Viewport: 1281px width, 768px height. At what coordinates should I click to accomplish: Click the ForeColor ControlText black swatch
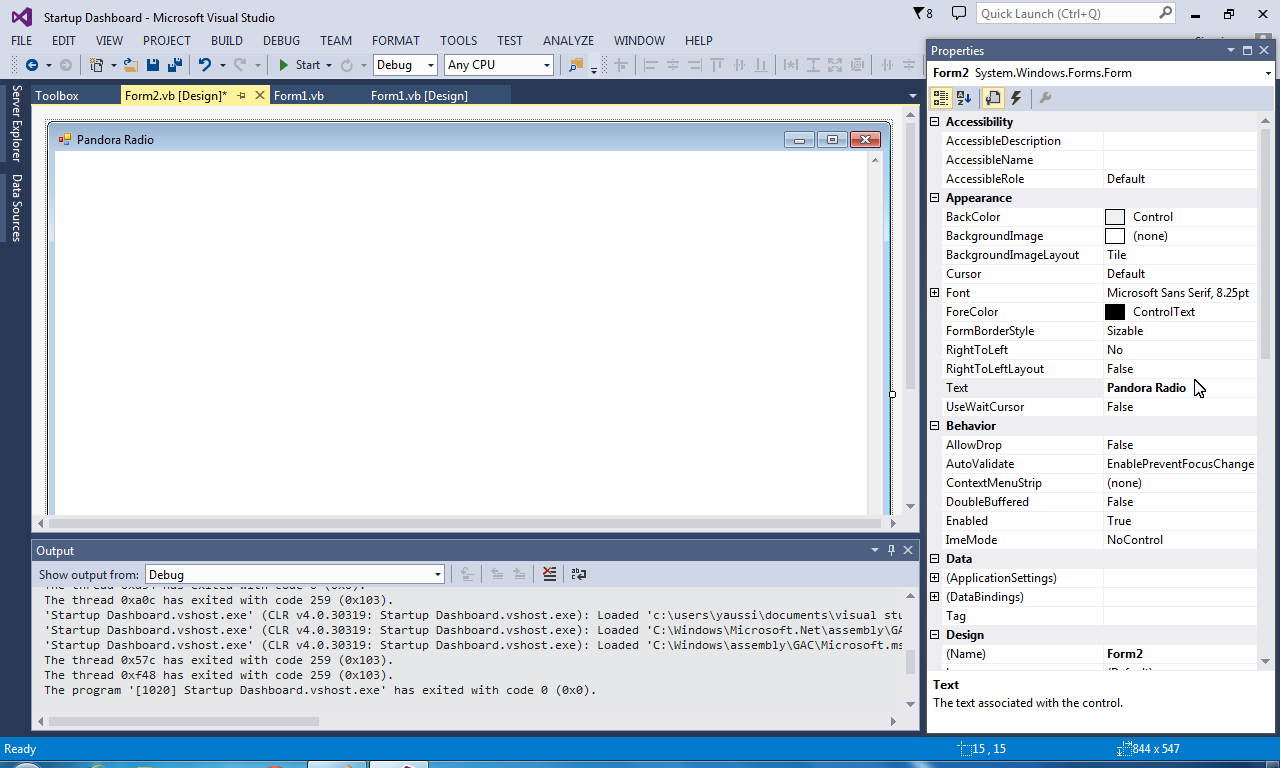tap(1115, 312)
